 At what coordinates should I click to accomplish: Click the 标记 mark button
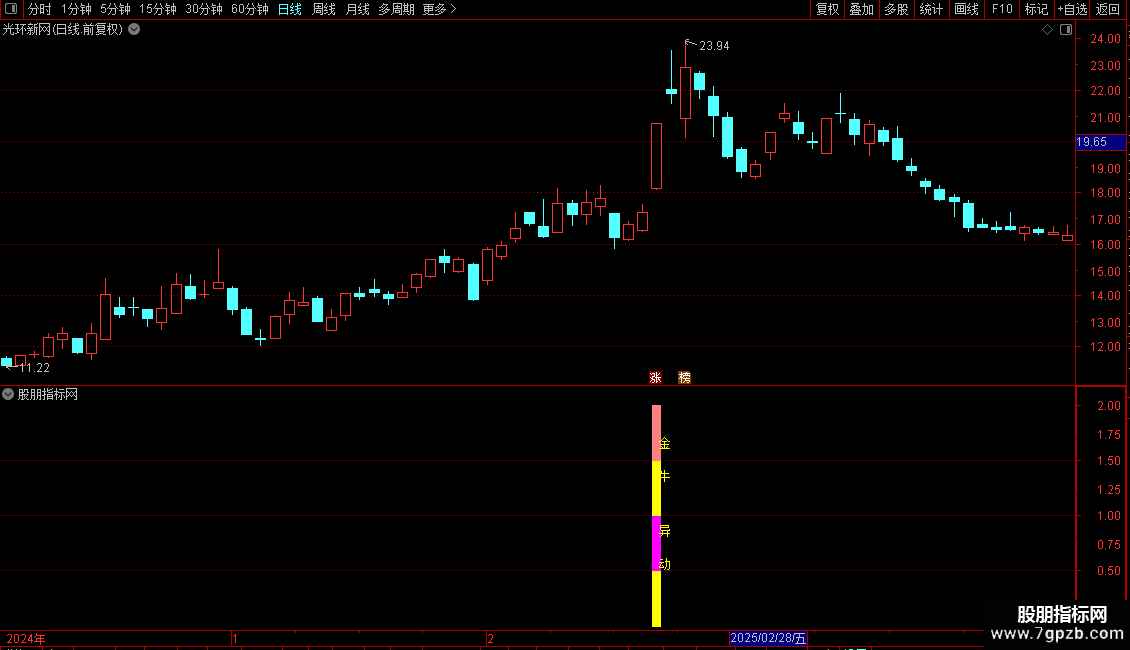(1036, 9)
